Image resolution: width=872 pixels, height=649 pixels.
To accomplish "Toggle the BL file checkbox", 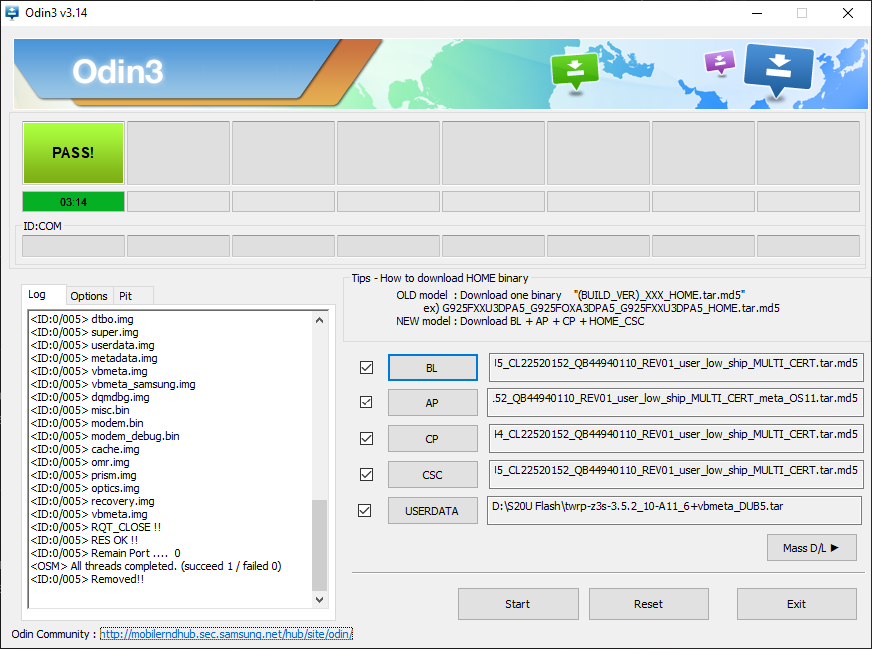I will (366, 368).
